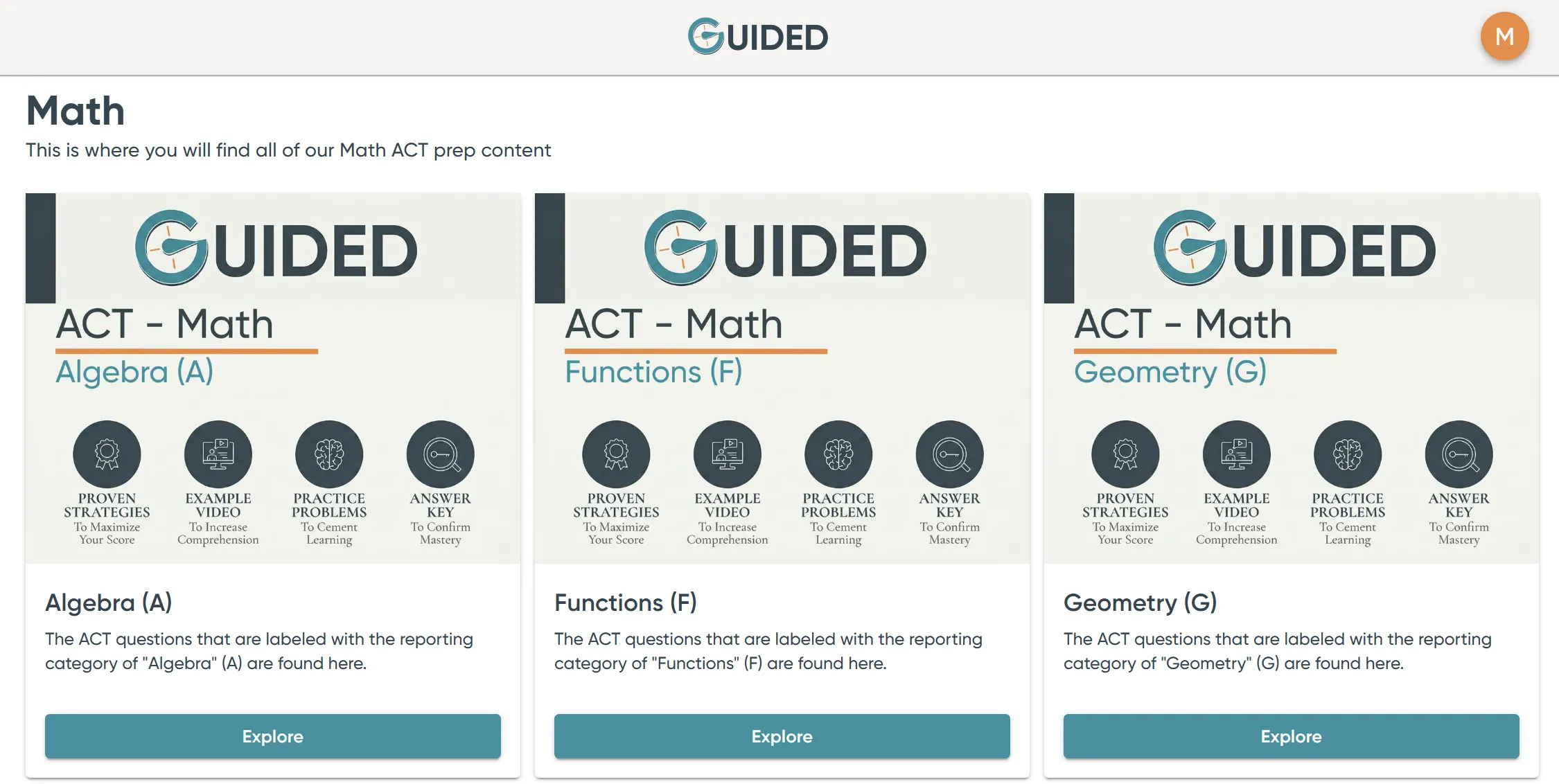This screenshot has width=1559, height=784.
Task: Click the Functions (F) card description text
Action: [768, 651]
